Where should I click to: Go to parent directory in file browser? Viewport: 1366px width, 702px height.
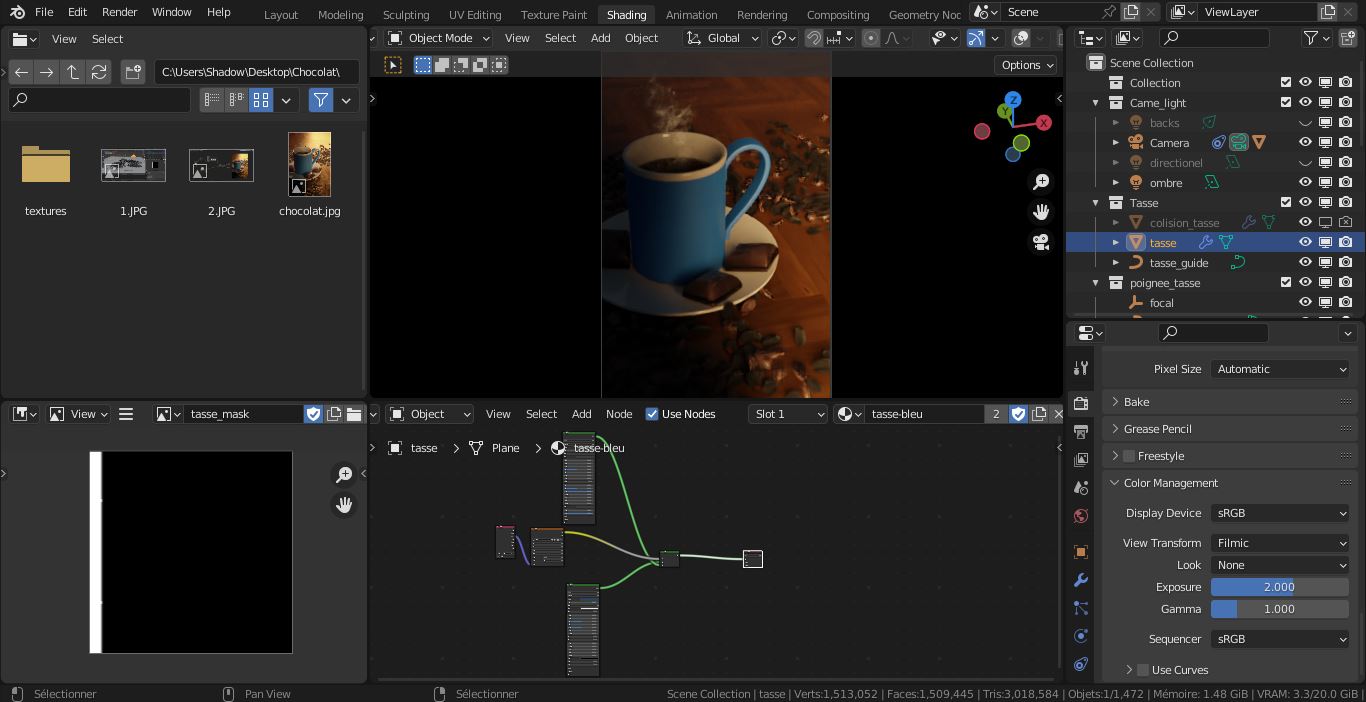pyautogui.click(x=73, y=72)
